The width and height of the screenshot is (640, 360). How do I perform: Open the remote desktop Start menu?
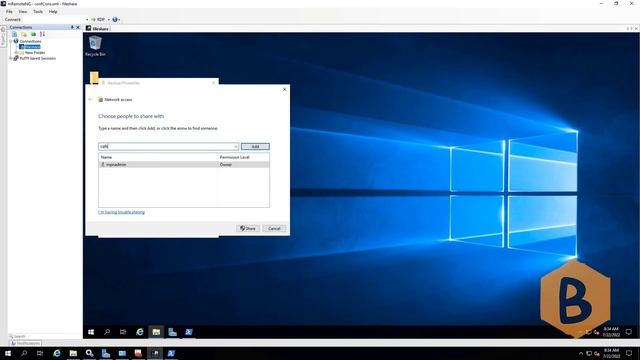click(91, 332)
